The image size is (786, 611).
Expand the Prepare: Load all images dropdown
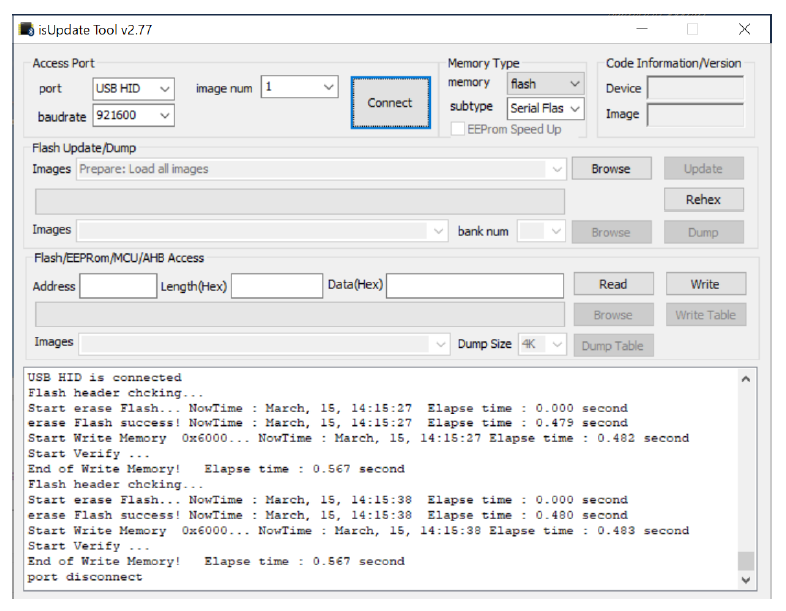click(557, 169)
